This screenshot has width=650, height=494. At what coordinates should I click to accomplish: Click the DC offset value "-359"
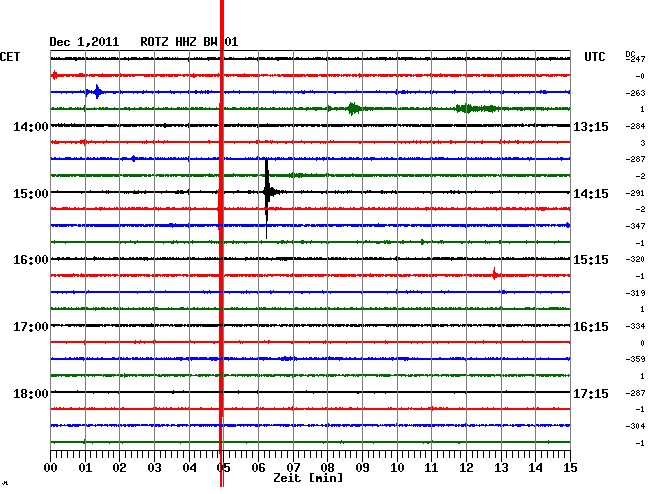point(635,359)
